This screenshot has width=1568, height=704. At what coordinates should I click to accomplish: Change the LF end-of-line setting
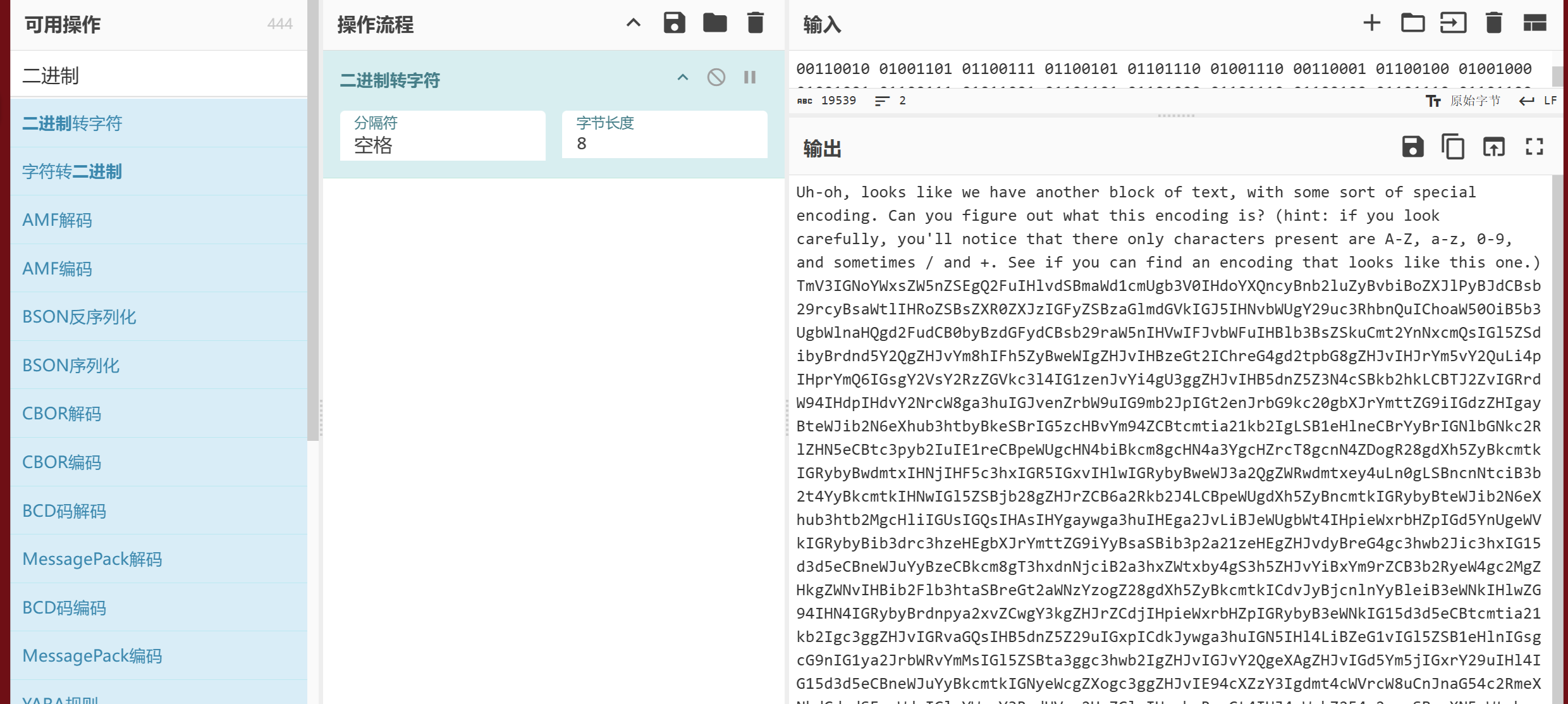[1538, 101]
